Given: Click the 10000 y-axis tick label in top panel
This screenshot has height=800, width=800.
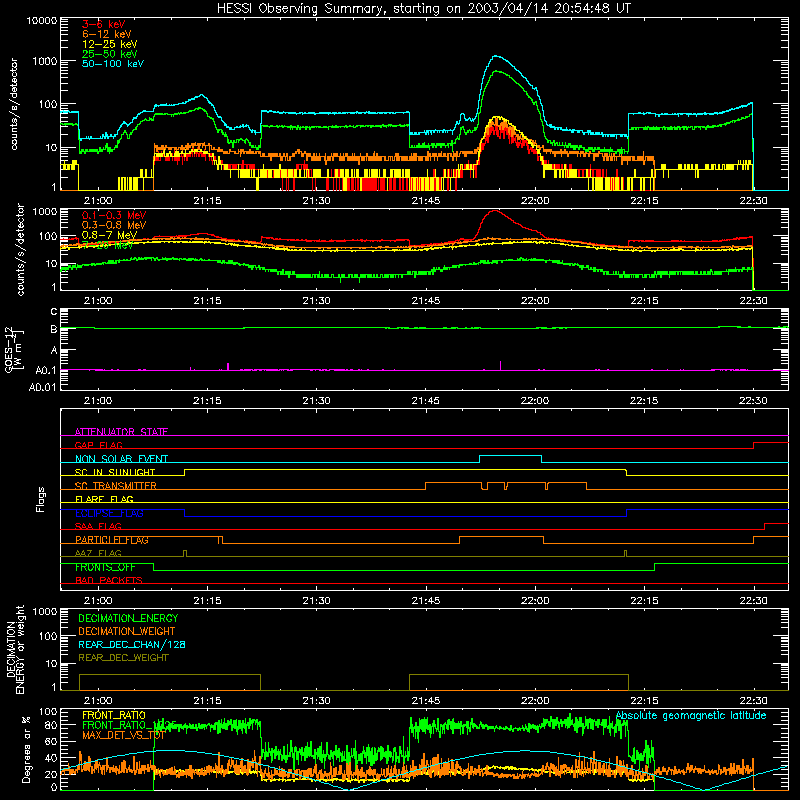Looking at the screenshot, I should pyautogui.click(x=42, y=21).
